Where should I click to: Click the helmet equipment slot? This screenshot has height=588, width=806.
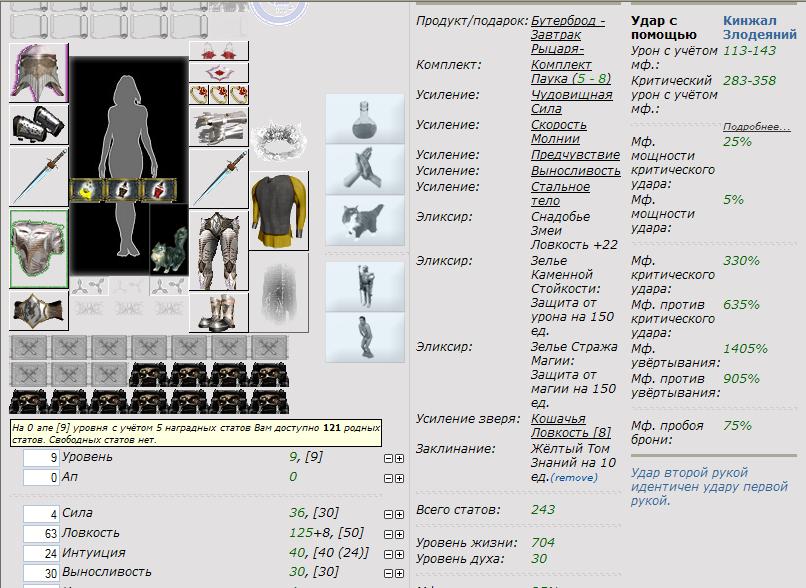39,71
